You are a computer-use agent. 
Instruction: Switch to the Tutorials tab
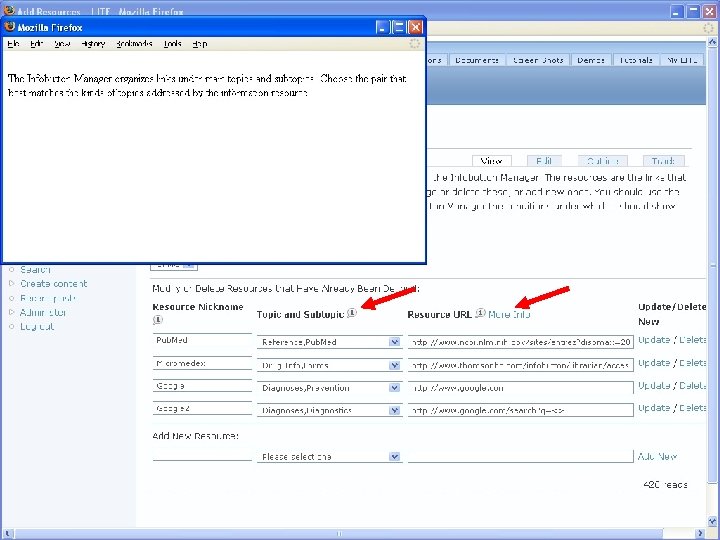pos(636,60)
